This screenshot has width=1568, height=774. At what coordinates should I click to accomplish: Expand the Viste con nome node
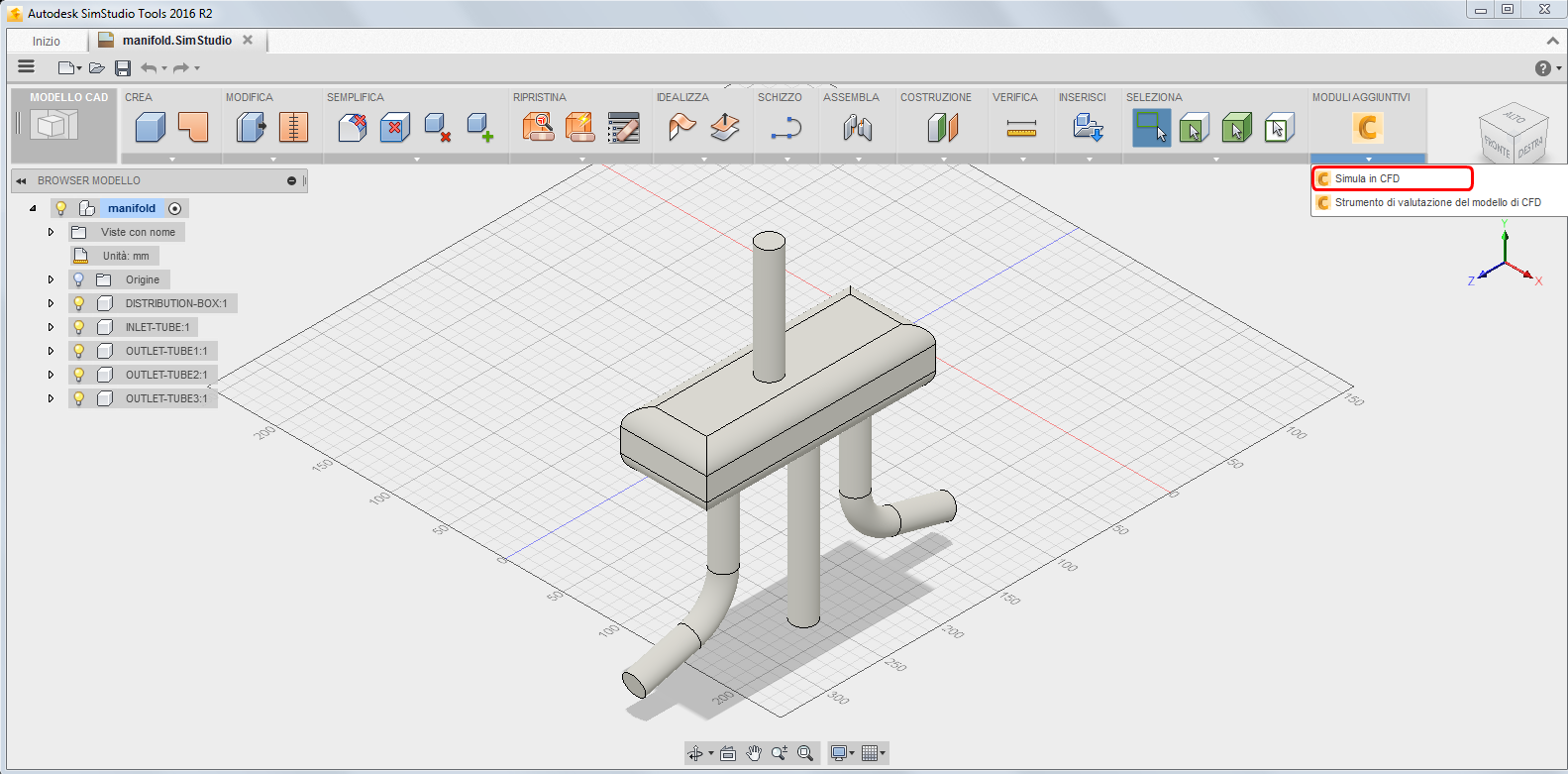51,232
